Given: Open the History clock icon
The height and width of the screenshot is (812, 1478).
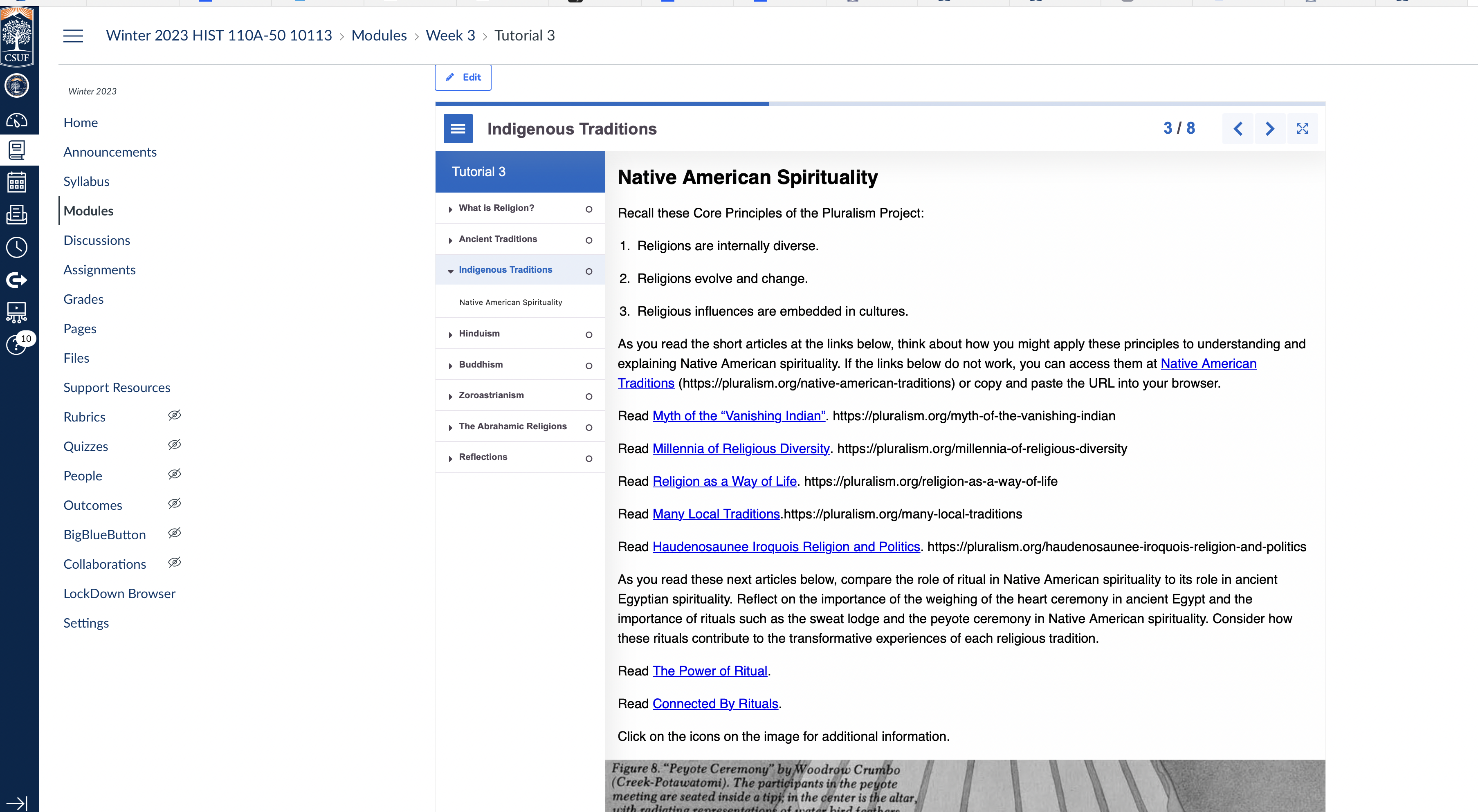Looking at the screenshot, I should [17, 247].
